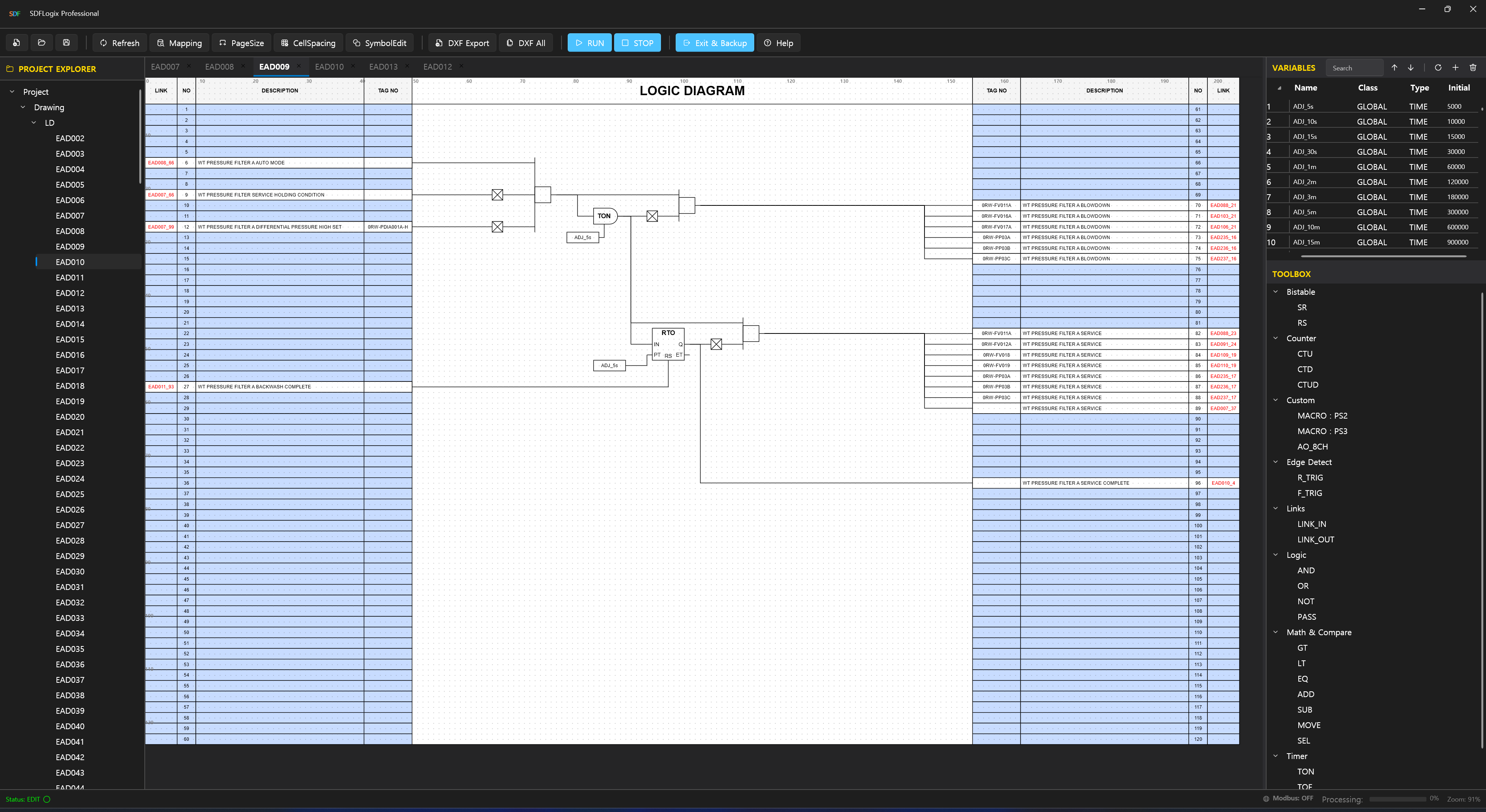The image size is (1486, 812).
Task: Select the R_TRIG block in toolbox
Action: click(1310, 477)
